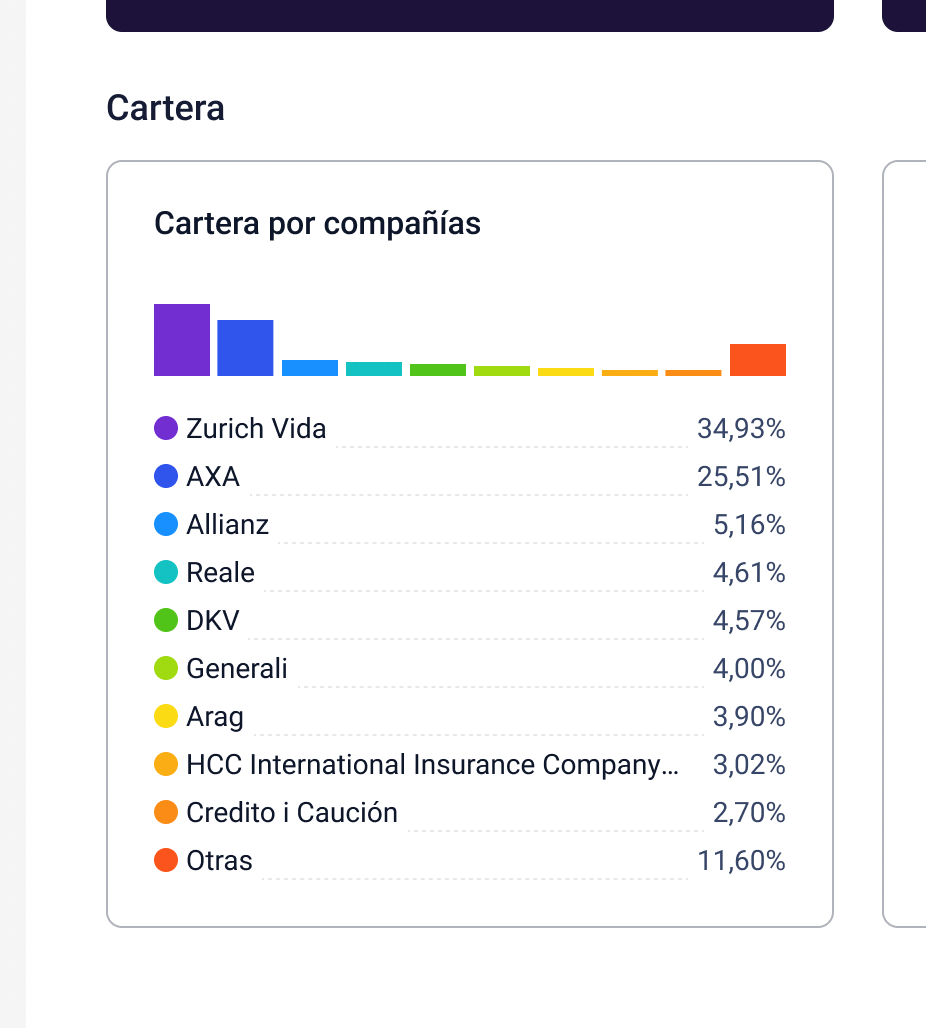Screen dimensions: 926x1028
Task: Click the tallest purple bar in chart
Action: pyautogui.click(x=182, y=340)
